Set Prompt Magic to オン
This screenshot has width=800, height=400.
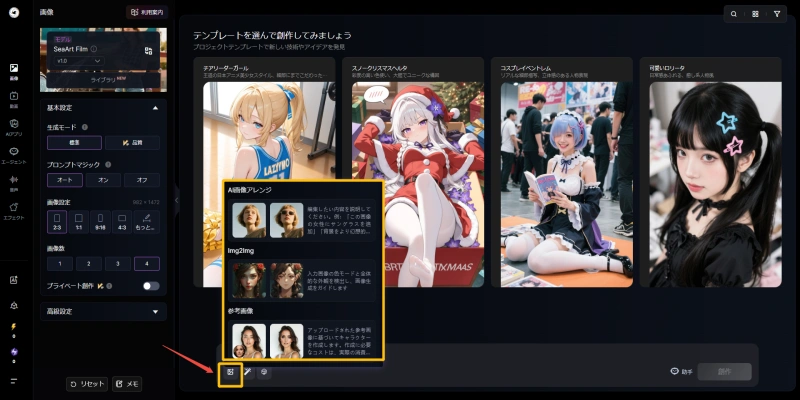tap(104, 180)
